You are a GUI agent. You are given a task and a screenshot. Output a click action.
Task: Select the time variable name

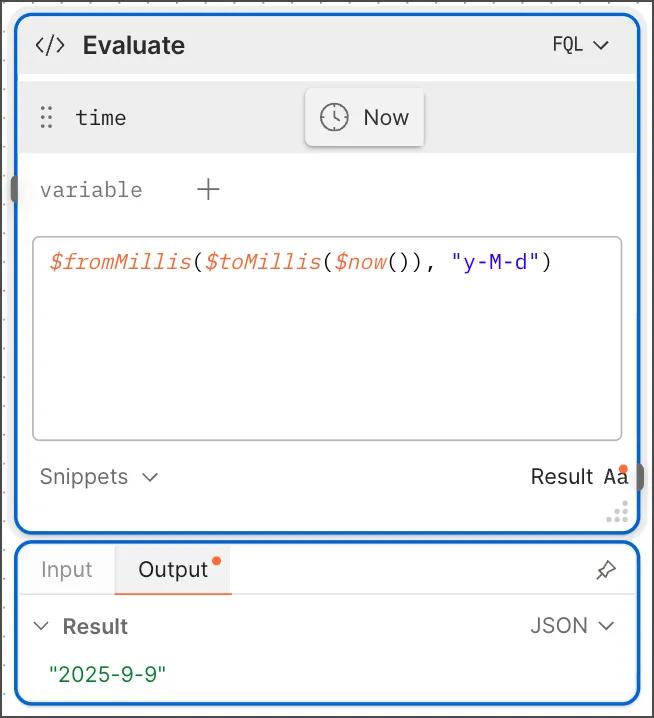pos(101,118)
